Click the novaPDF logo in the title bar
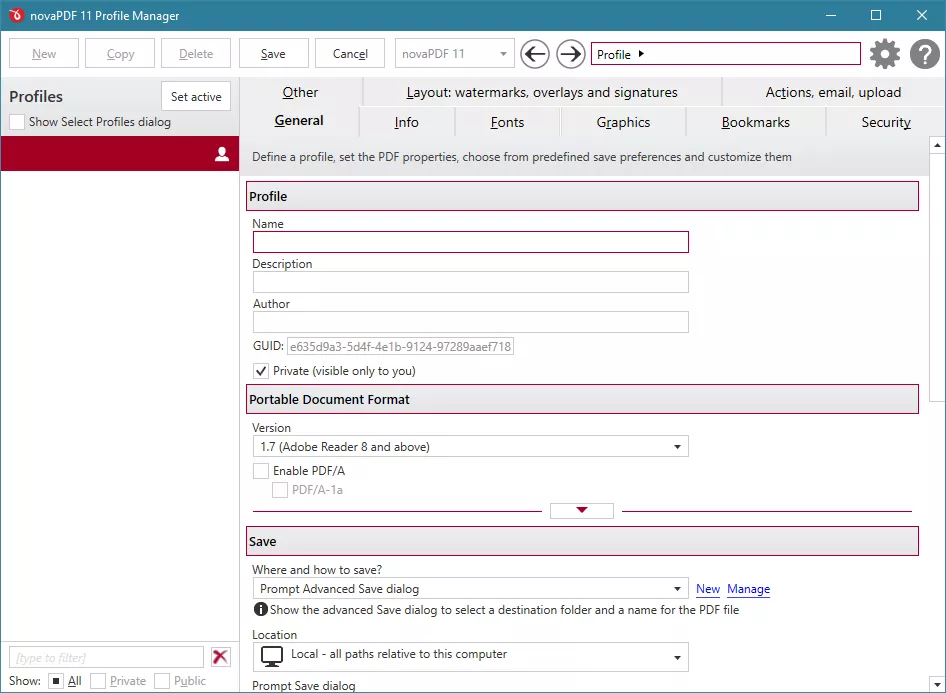The width and height of the screenshot is (946, 693). point(14,15)
